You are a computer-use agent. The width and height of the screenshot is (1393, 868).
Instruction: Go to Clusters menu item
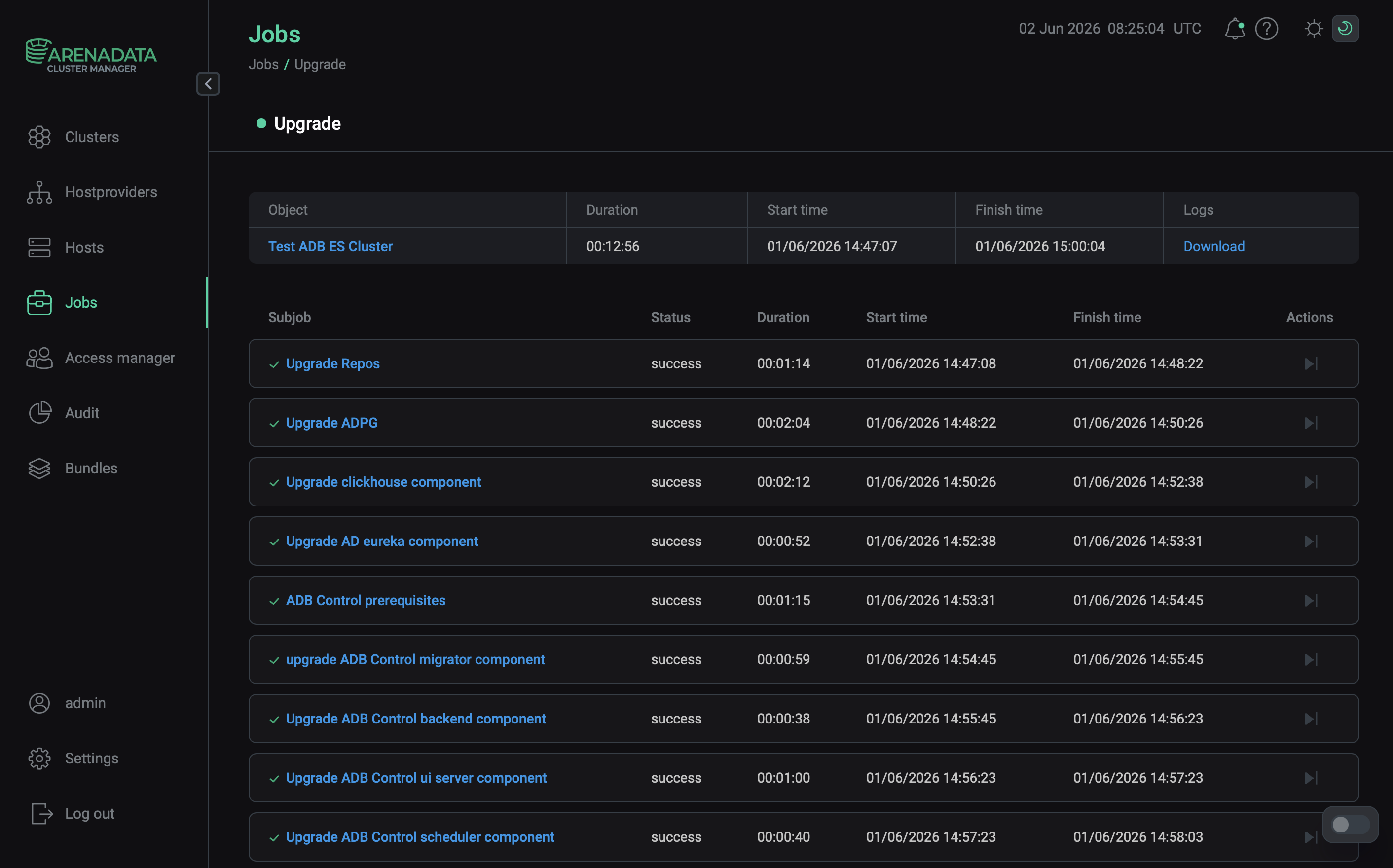[92, 137]
